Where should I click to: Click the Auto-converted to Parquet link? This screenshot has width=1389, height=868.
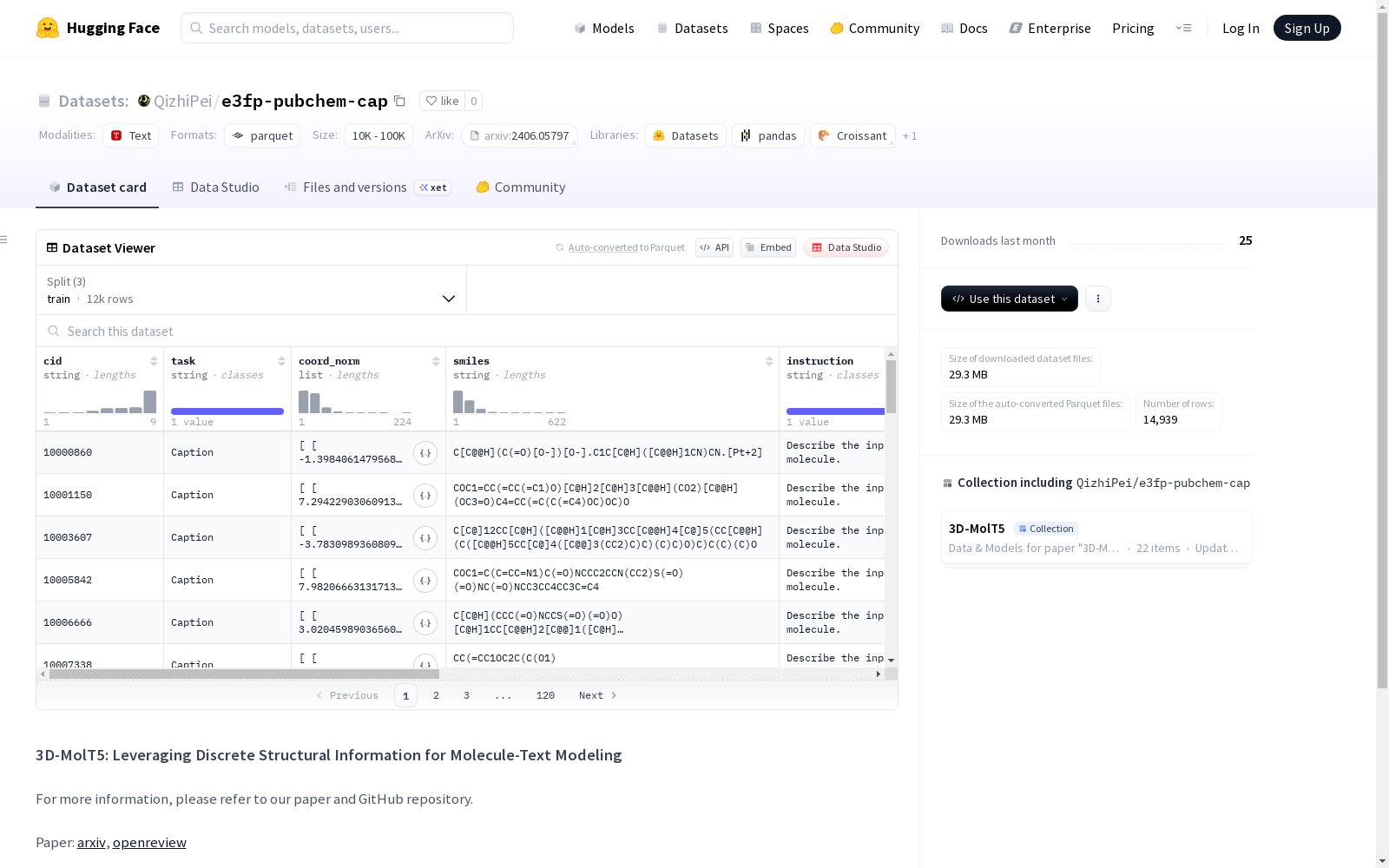pos(603,247)
